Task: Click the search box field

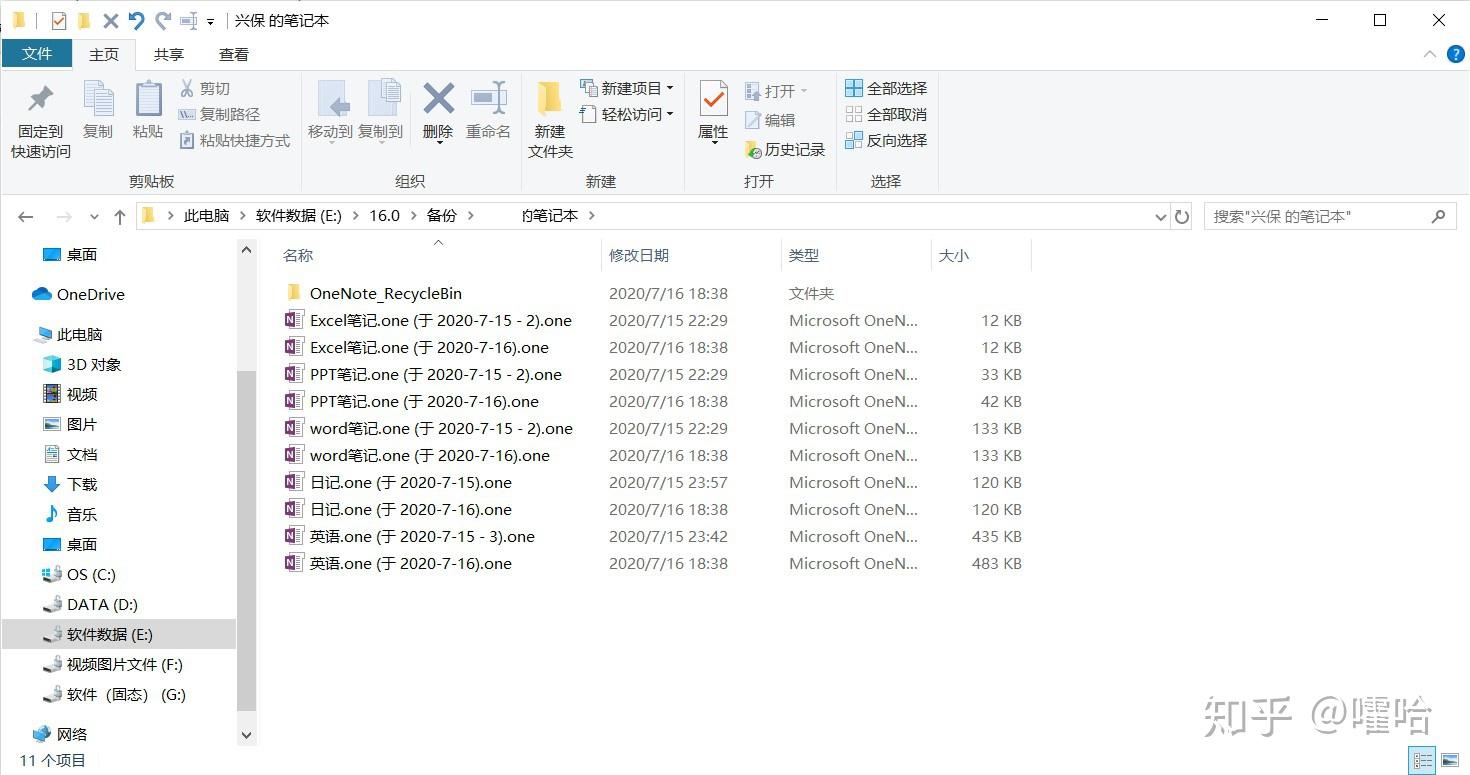Action: pyautogui.click(x=1329, y=216)
